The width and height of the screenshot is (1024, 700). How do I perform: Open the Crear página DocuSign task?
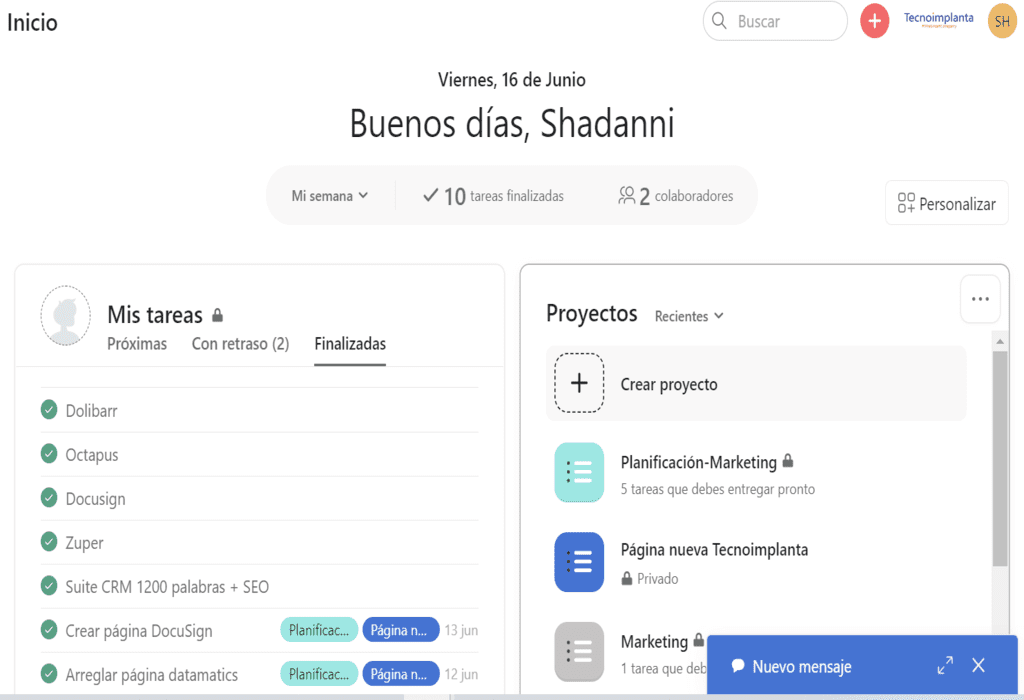tap(138, 631)
